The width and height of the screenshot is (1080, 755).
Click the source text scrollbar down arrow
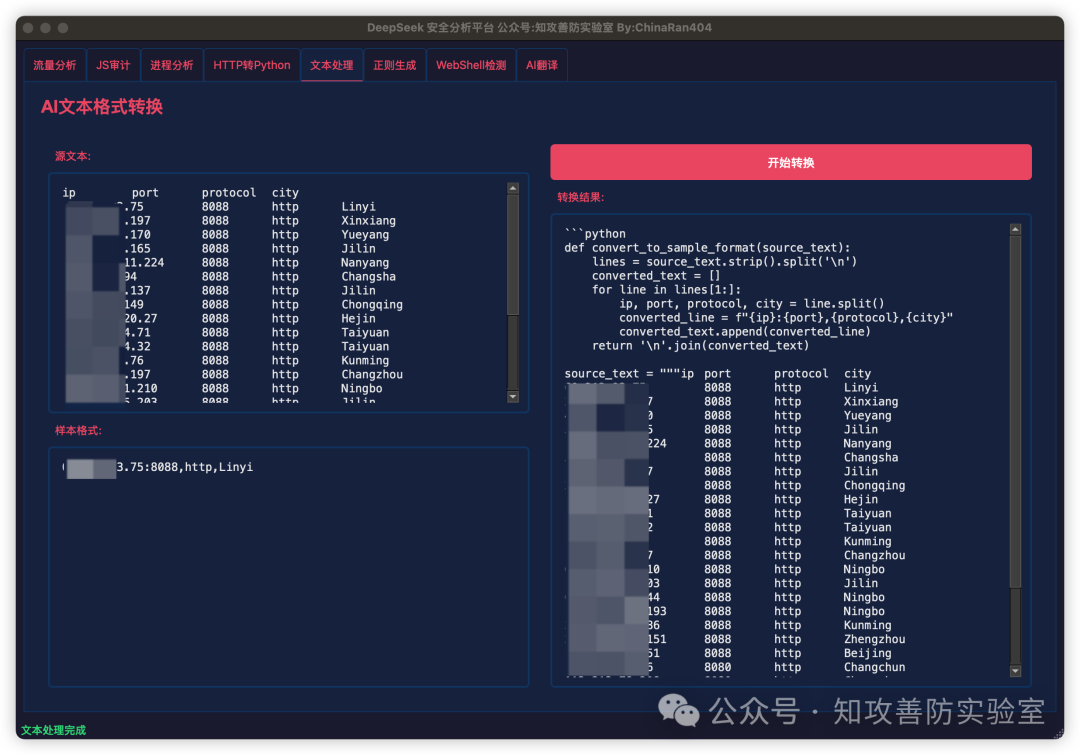(x=513, y=397)
